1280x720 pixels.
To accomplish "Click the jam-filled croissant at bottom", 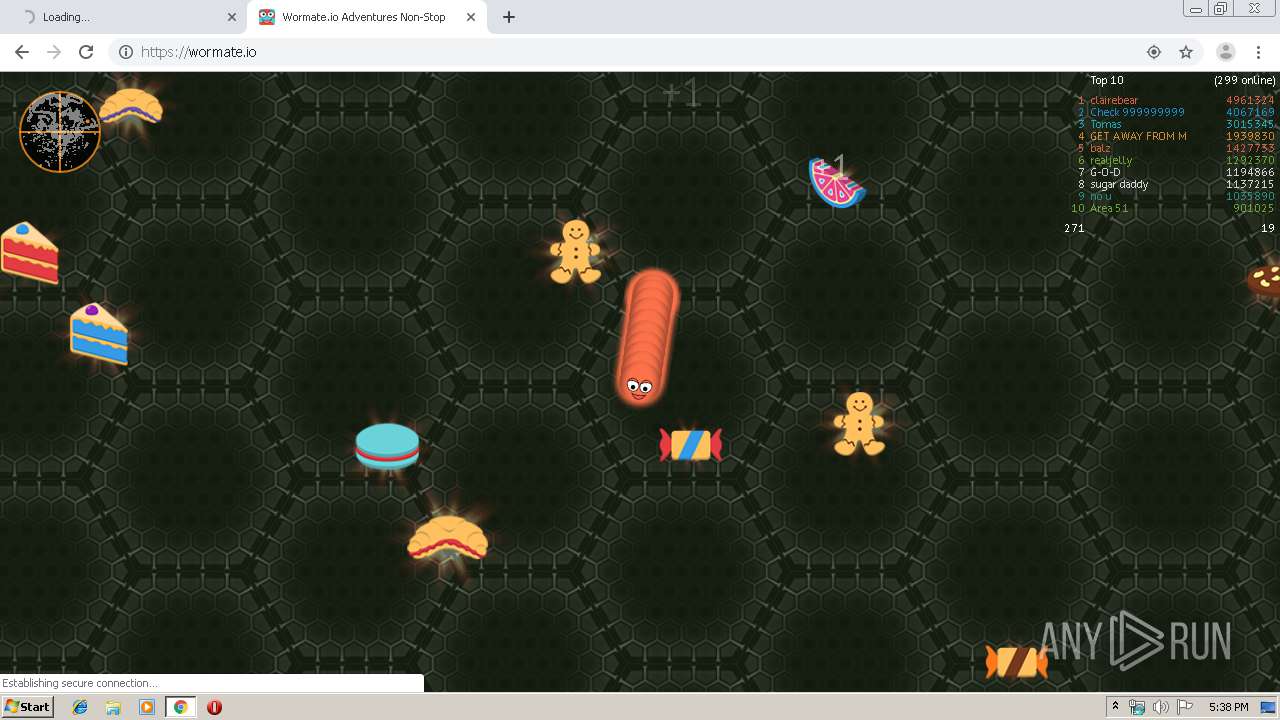I will [447, 539].
